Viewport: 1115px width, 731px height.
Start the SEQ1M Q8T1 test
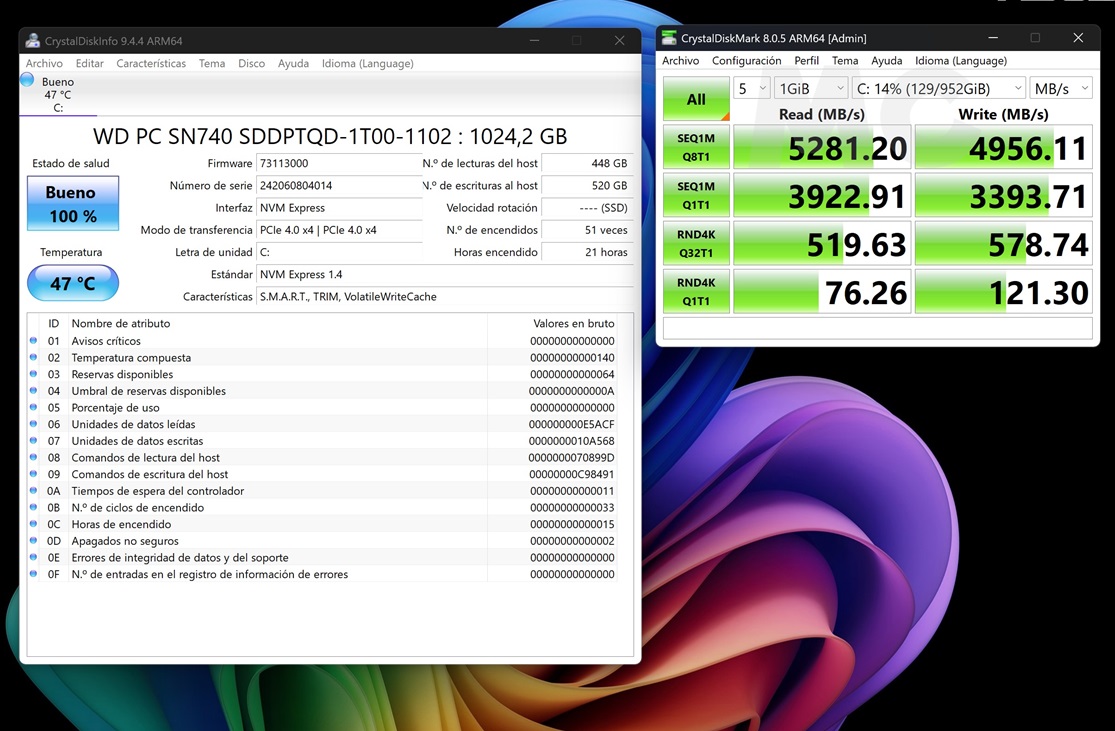click(x=696, y=147)
